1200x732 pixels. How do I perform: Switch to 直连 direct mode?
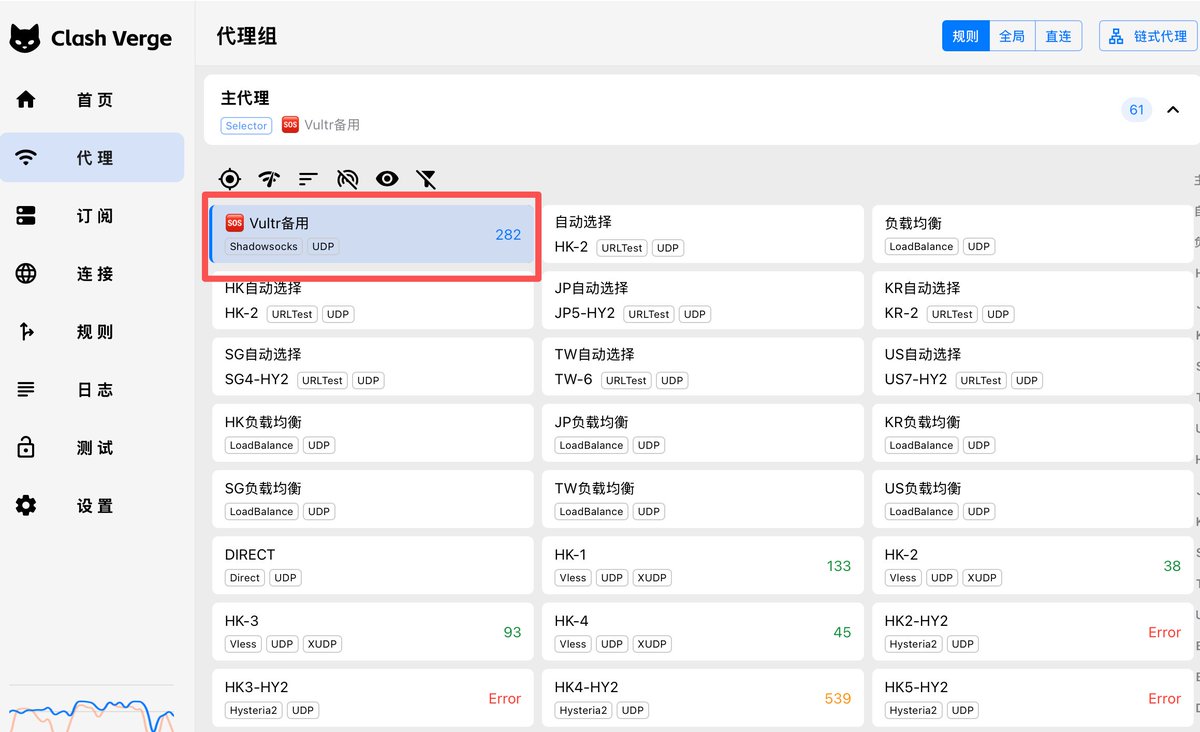tap(1058, 36)
